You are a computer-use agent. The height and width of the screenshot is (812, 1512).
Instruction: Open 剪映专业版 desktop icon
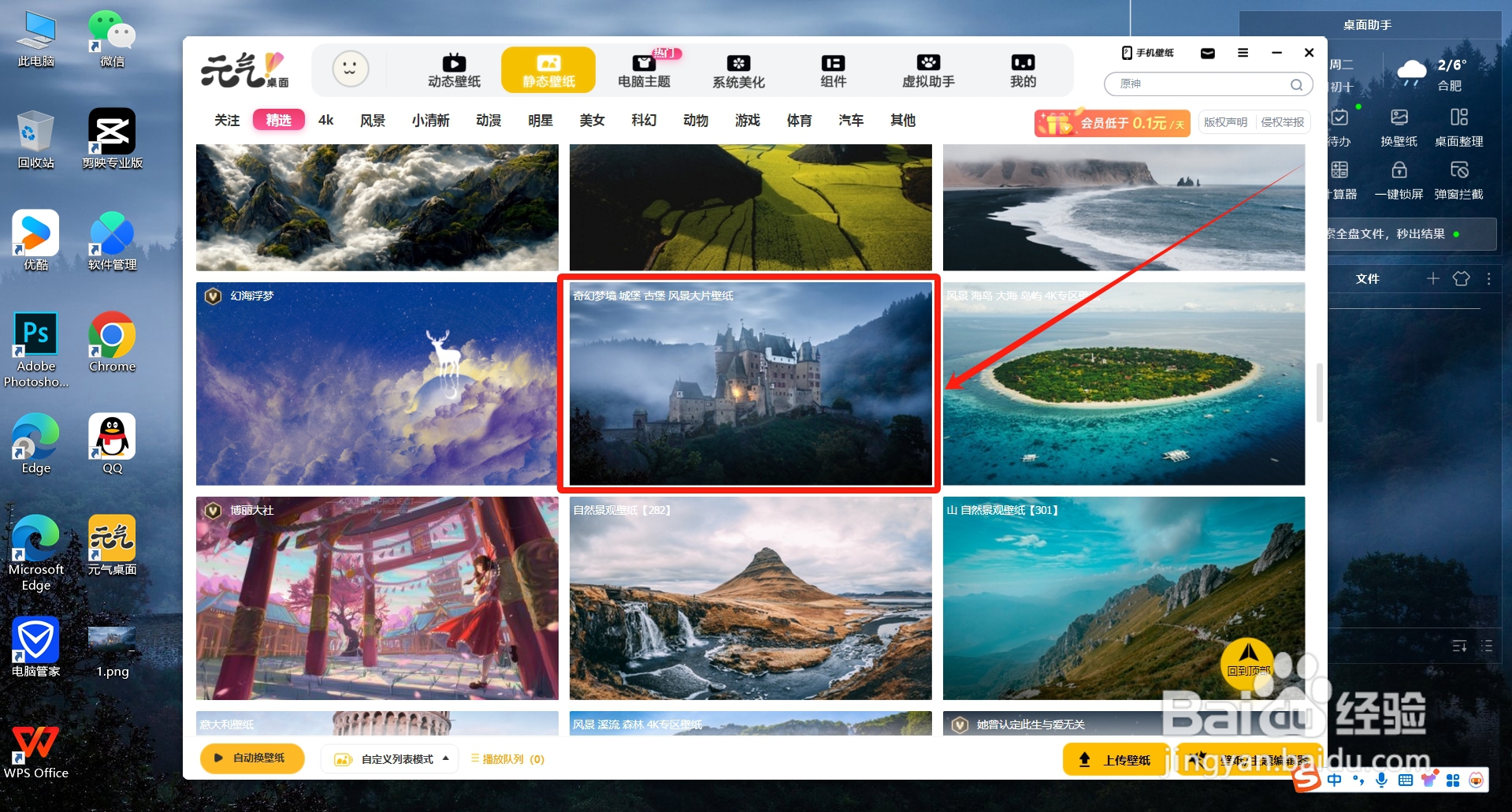coord(112,139)
